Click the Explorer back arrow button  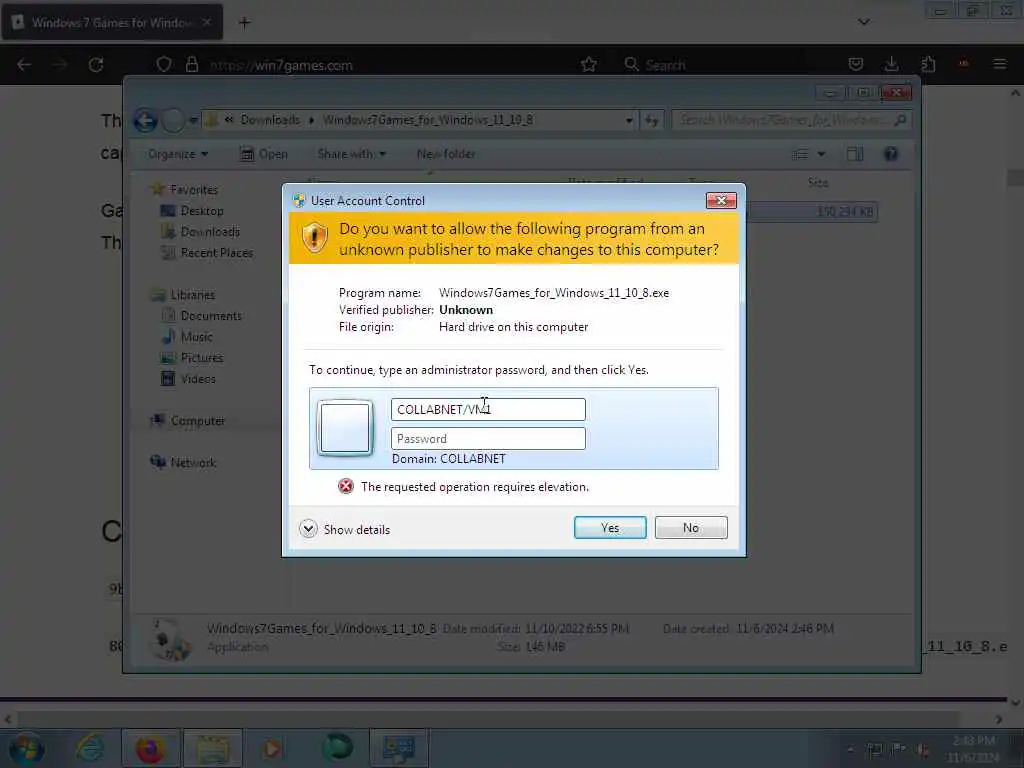[145, 120]
